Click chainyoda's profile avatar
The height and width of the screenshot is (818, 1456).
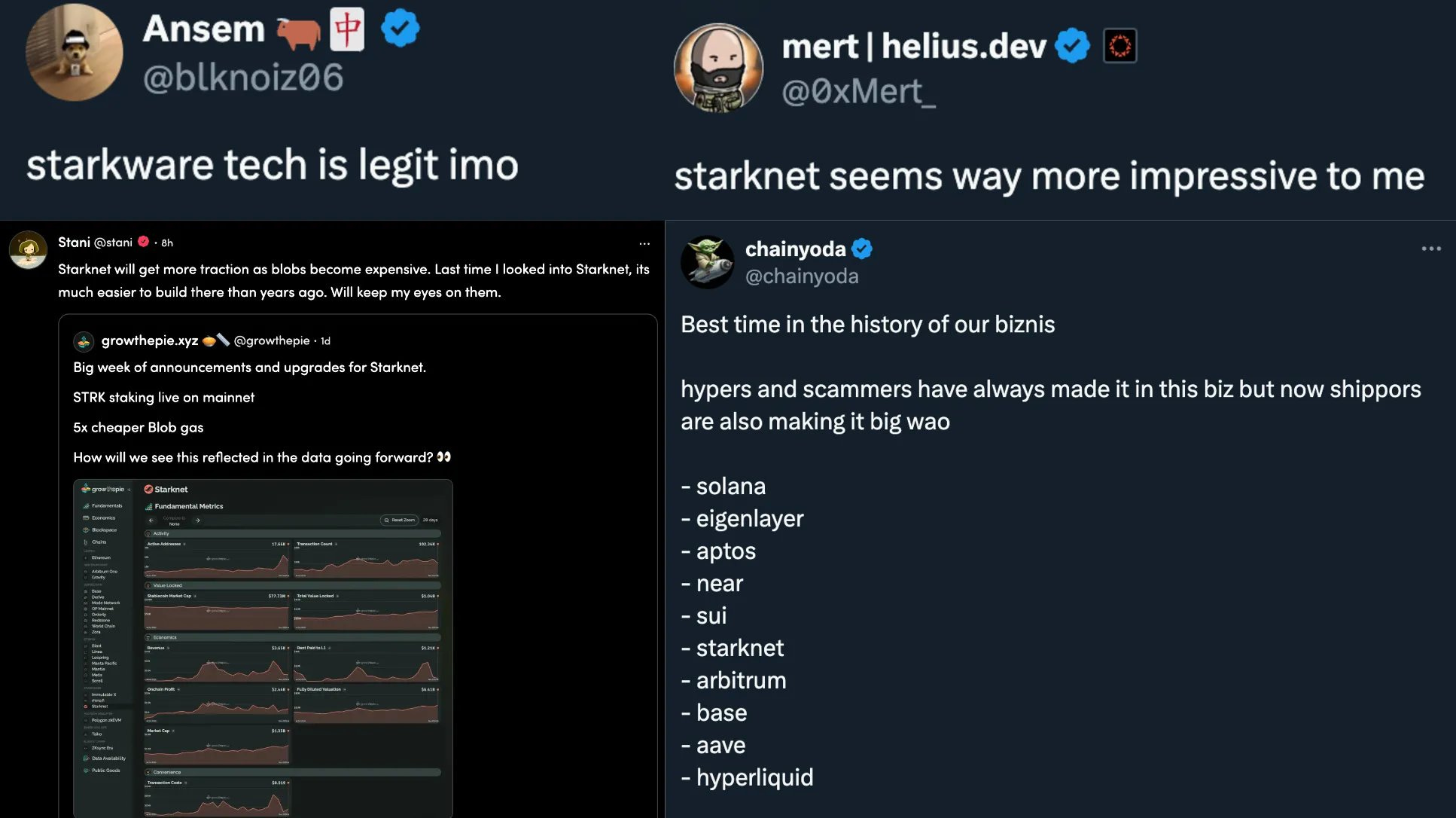(707, 261)
